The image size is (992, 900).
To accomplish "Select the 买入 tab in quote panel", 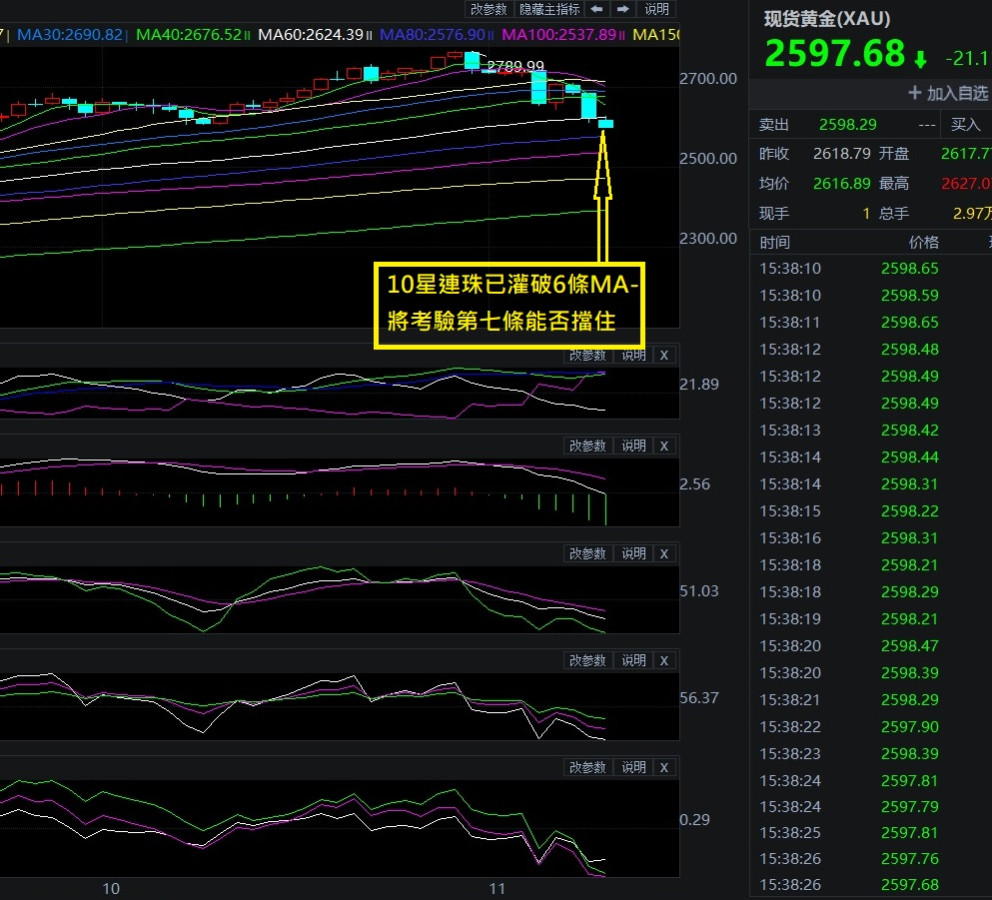I will (965, 125).
